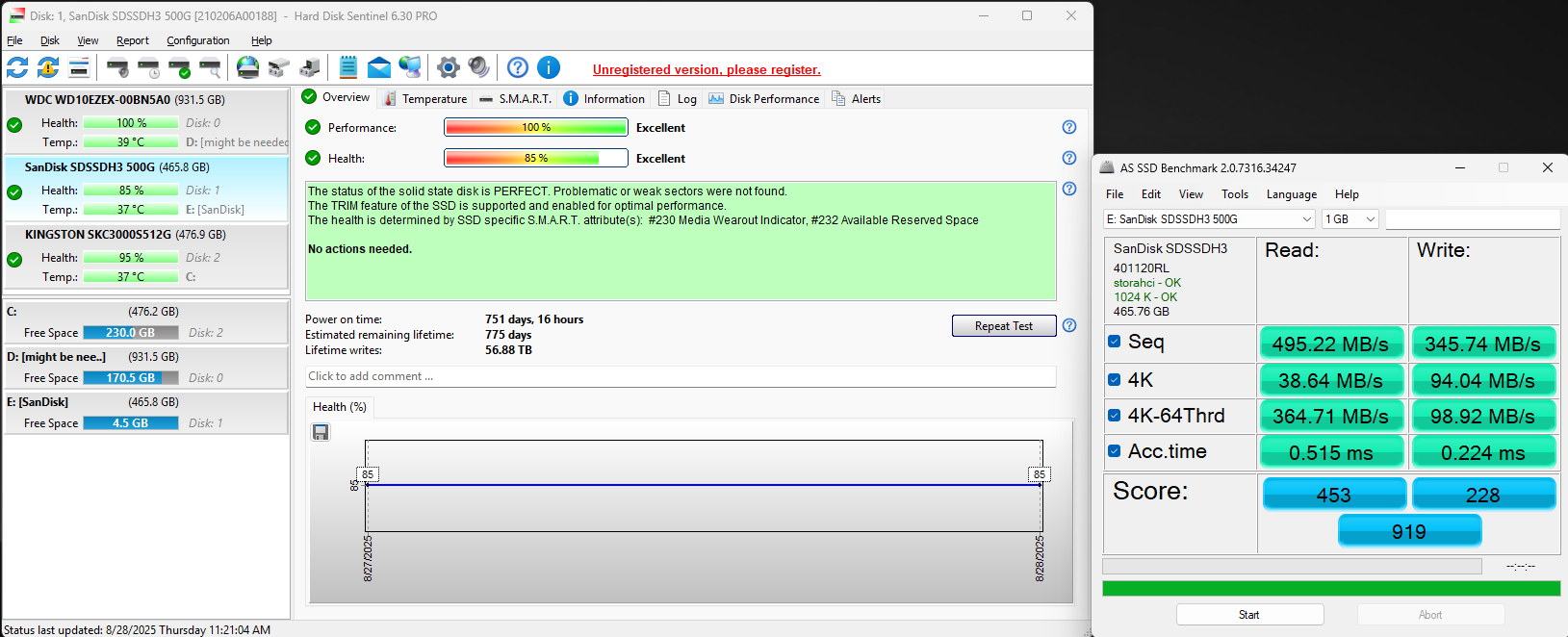Switch to the Log tab
Viewport: 1568px width, 637px height.
click(x=678, y=98)
